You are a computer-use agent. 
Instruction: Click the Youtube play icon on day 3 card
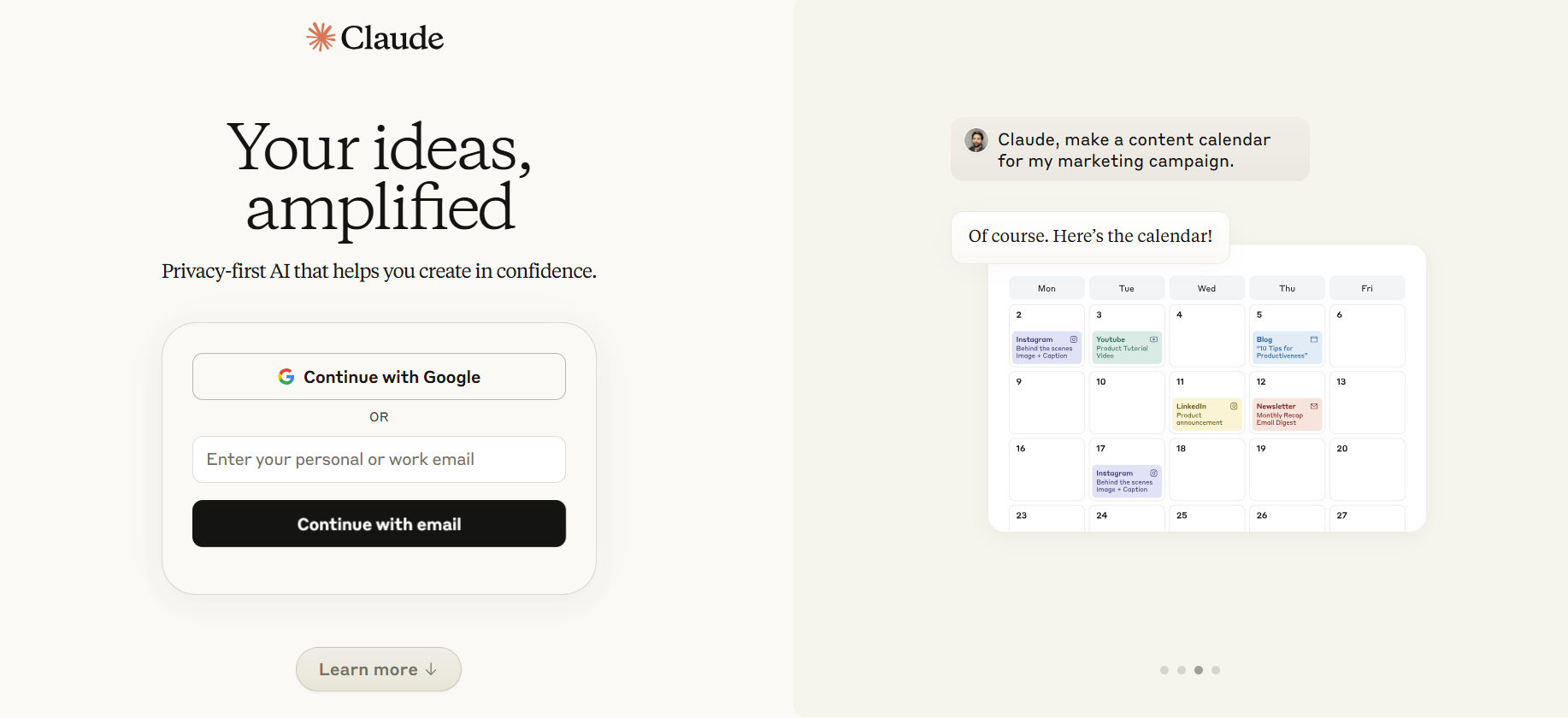(x=1153, y=339)
